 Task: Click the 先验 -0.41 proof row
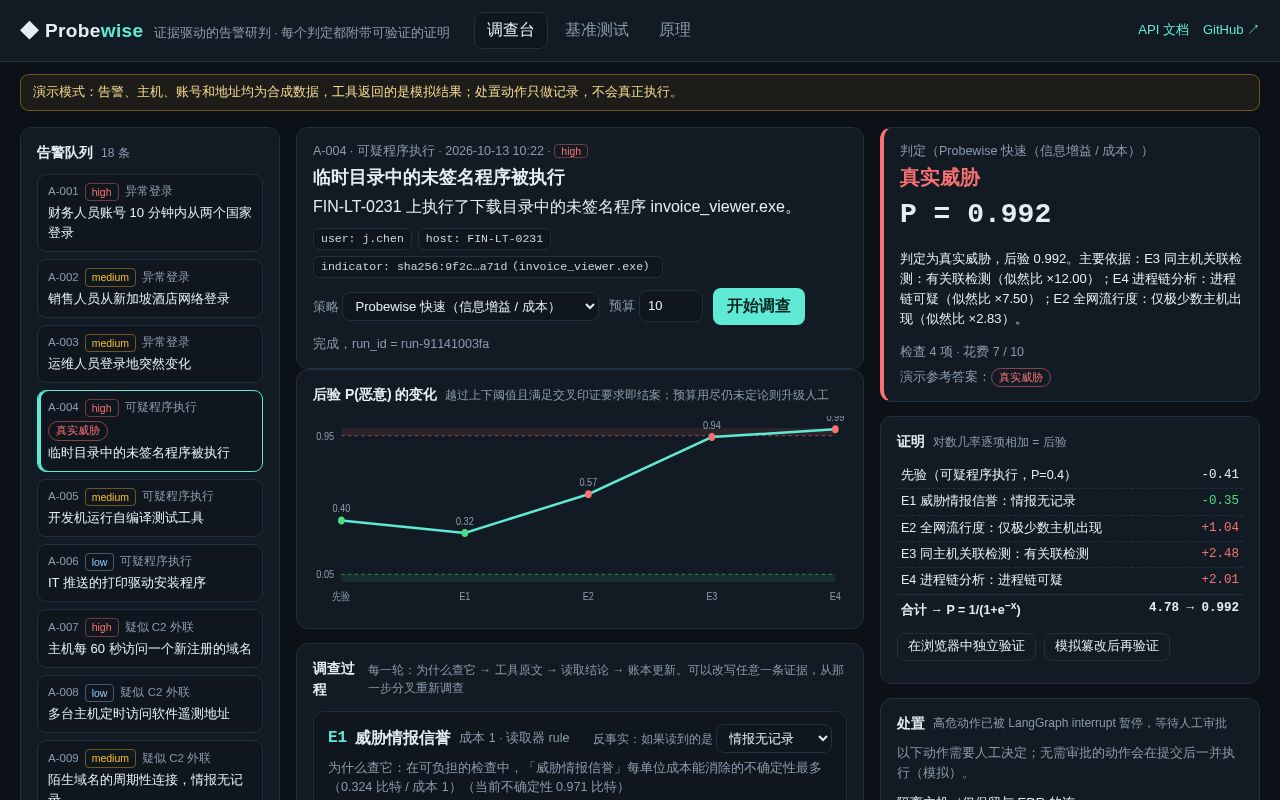pyautogui.click(x=1070, y=475)
